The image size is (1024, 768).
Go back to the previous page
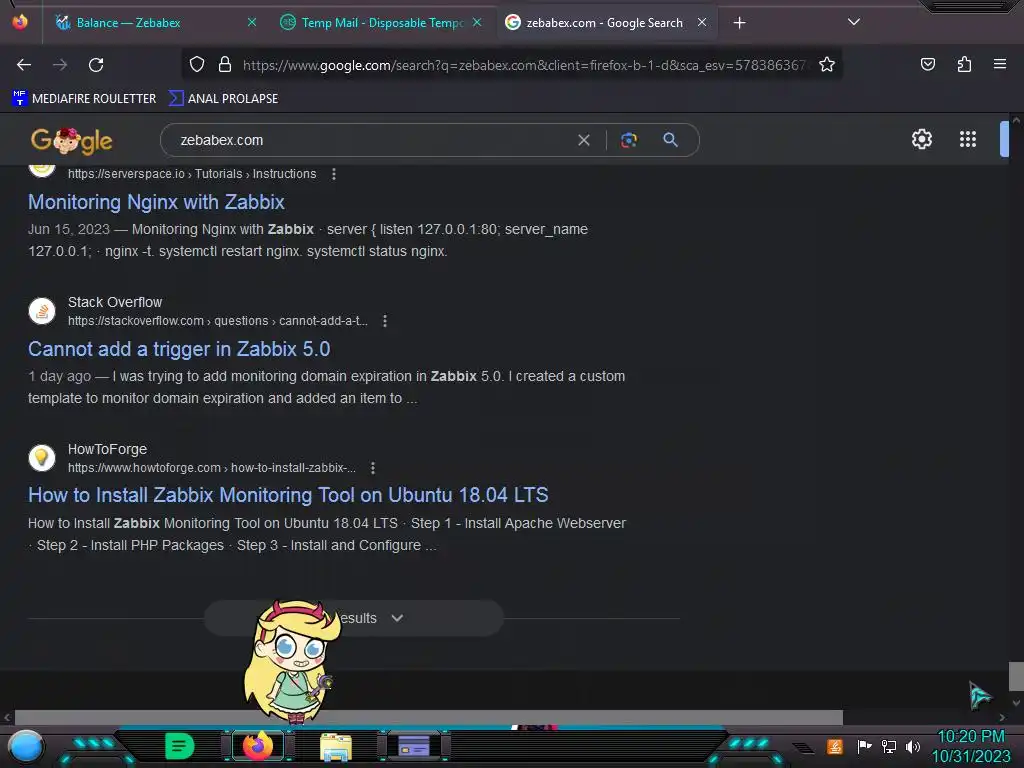click(x=24, y=65)
